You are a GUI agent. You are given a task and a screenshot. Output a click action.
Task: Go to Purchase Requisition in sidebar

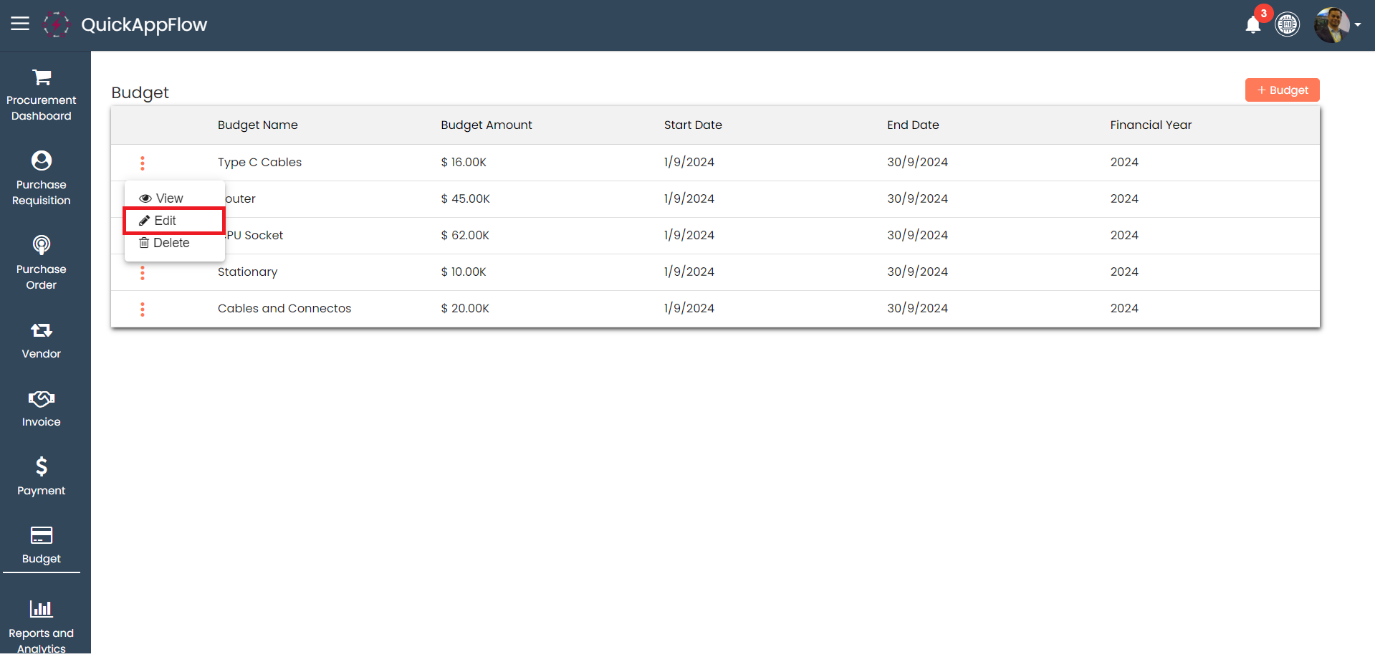[41, 178]
